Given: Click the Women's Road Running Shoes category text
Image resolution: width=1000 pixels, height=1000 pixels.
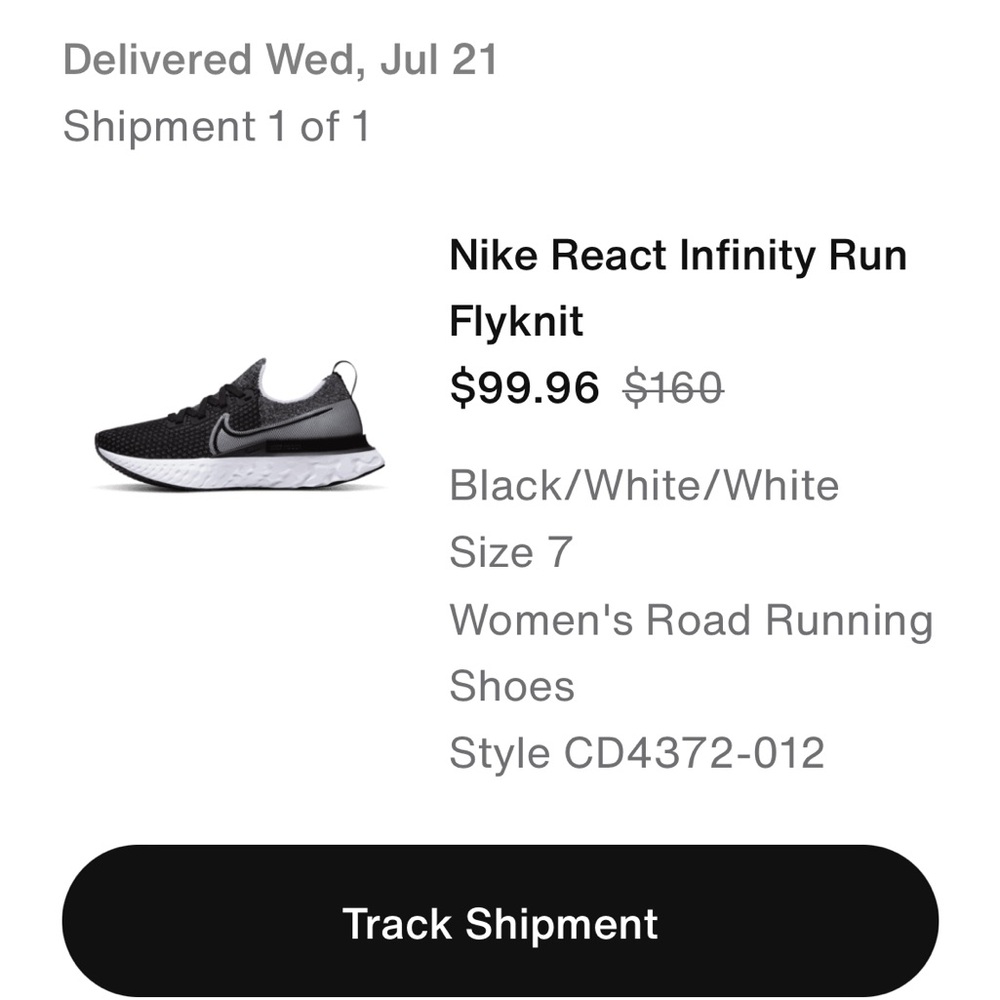Looking at the screenshot, I should (690, 620).
